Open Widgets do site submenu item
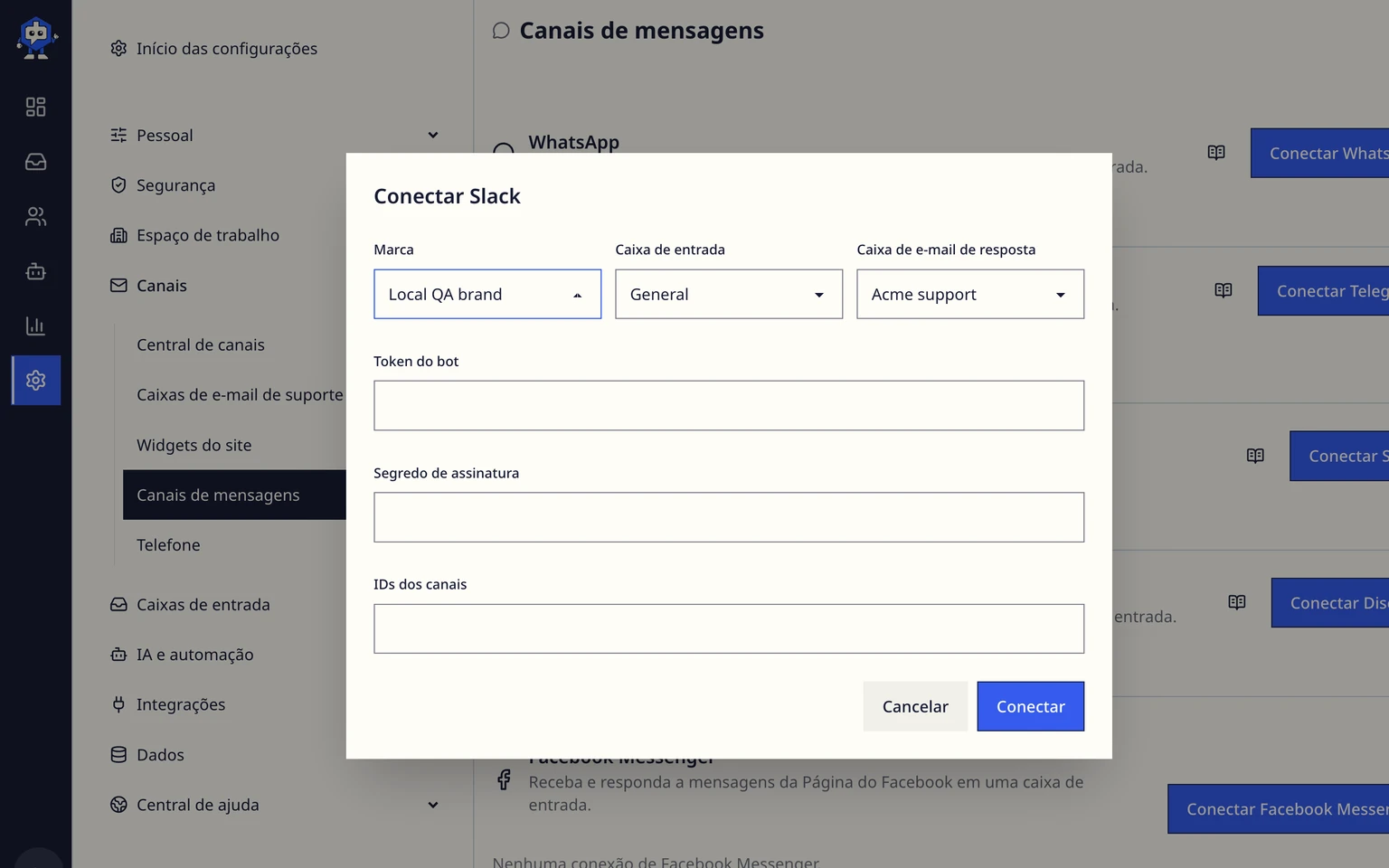Image resolution: width=1389 pixels, height=868 pixels. 194,445
